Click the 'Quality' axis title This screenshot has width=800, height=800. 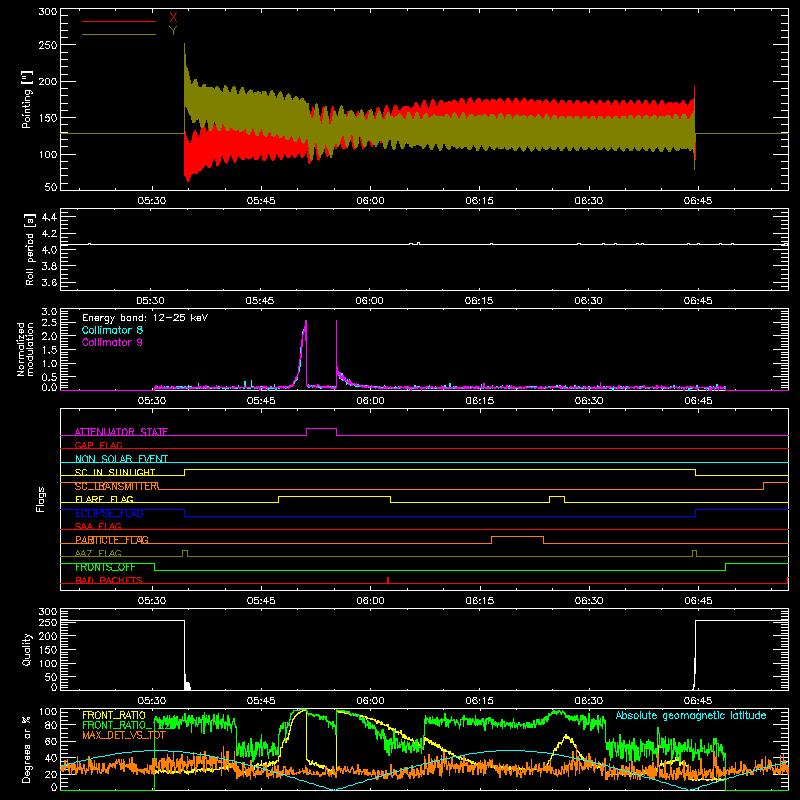(x=27, y=649)
